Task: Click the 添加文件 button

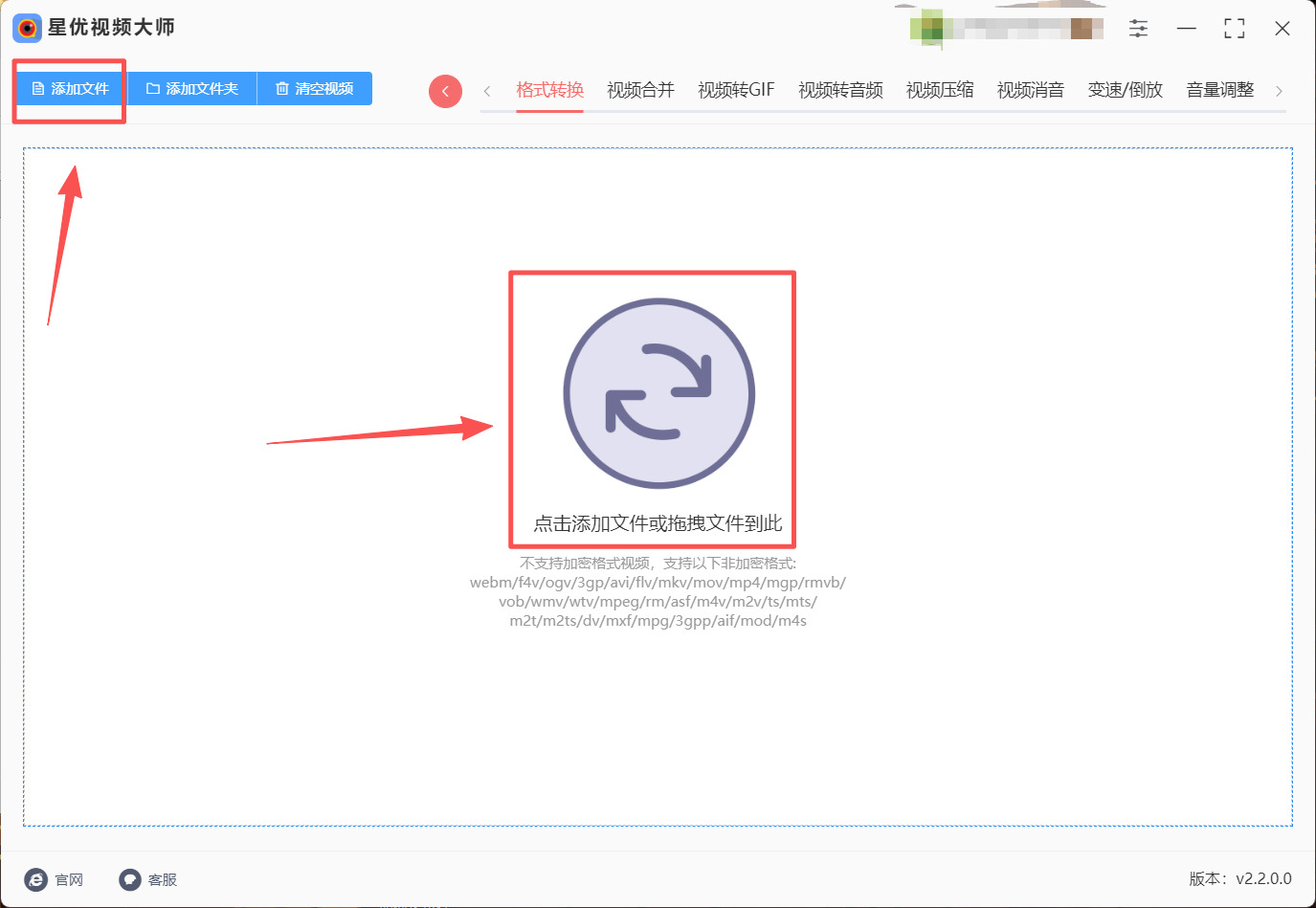Action: [x=71, y=88]
